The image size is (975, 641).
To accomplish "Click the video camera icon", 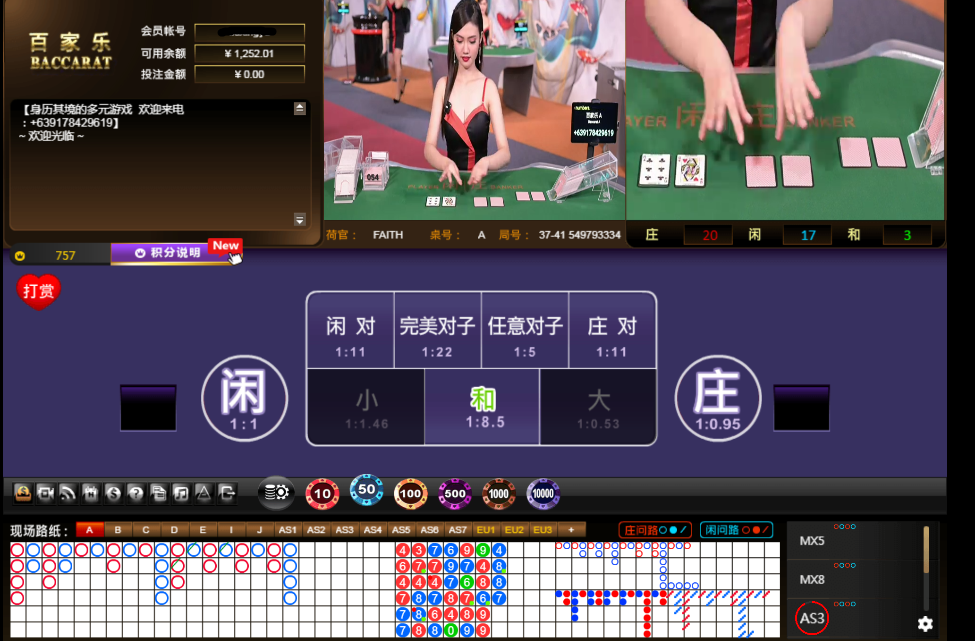I will pyautogui.click(x=45, y=493).
